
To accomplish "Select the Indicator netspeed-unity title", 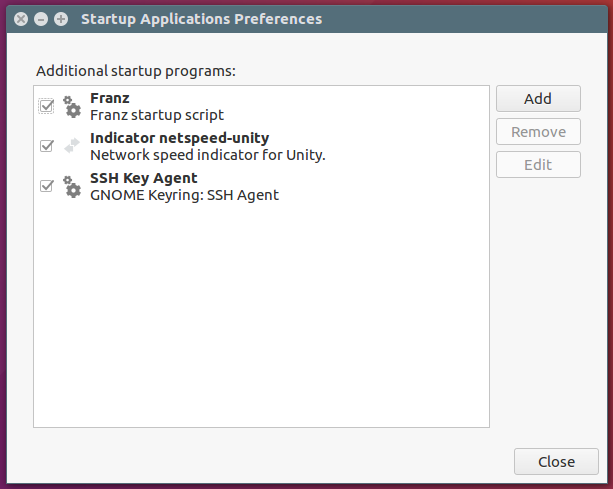I will pyautogui.click(x=179, y=138).
